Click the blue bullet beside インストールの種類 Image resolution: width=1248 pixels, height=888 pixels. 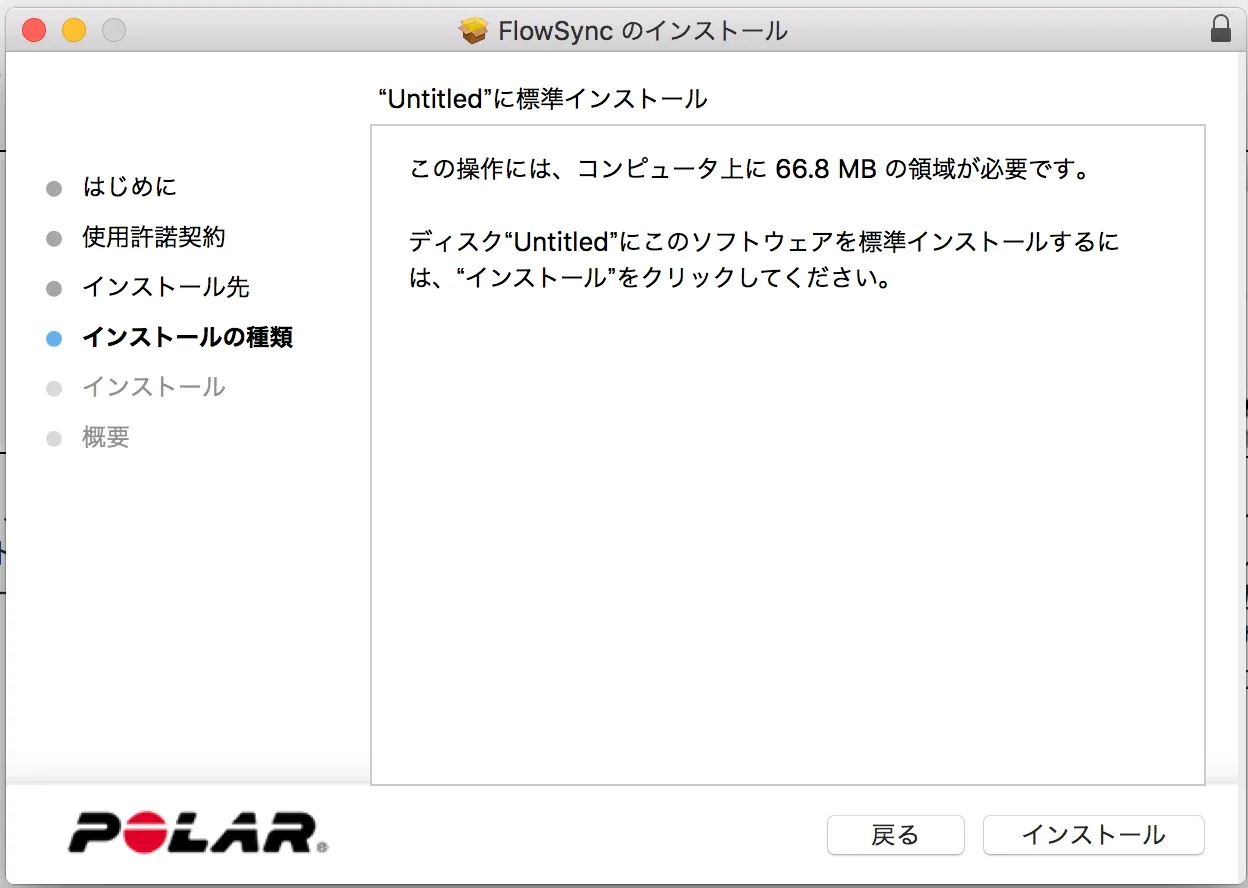pos(54,338)
